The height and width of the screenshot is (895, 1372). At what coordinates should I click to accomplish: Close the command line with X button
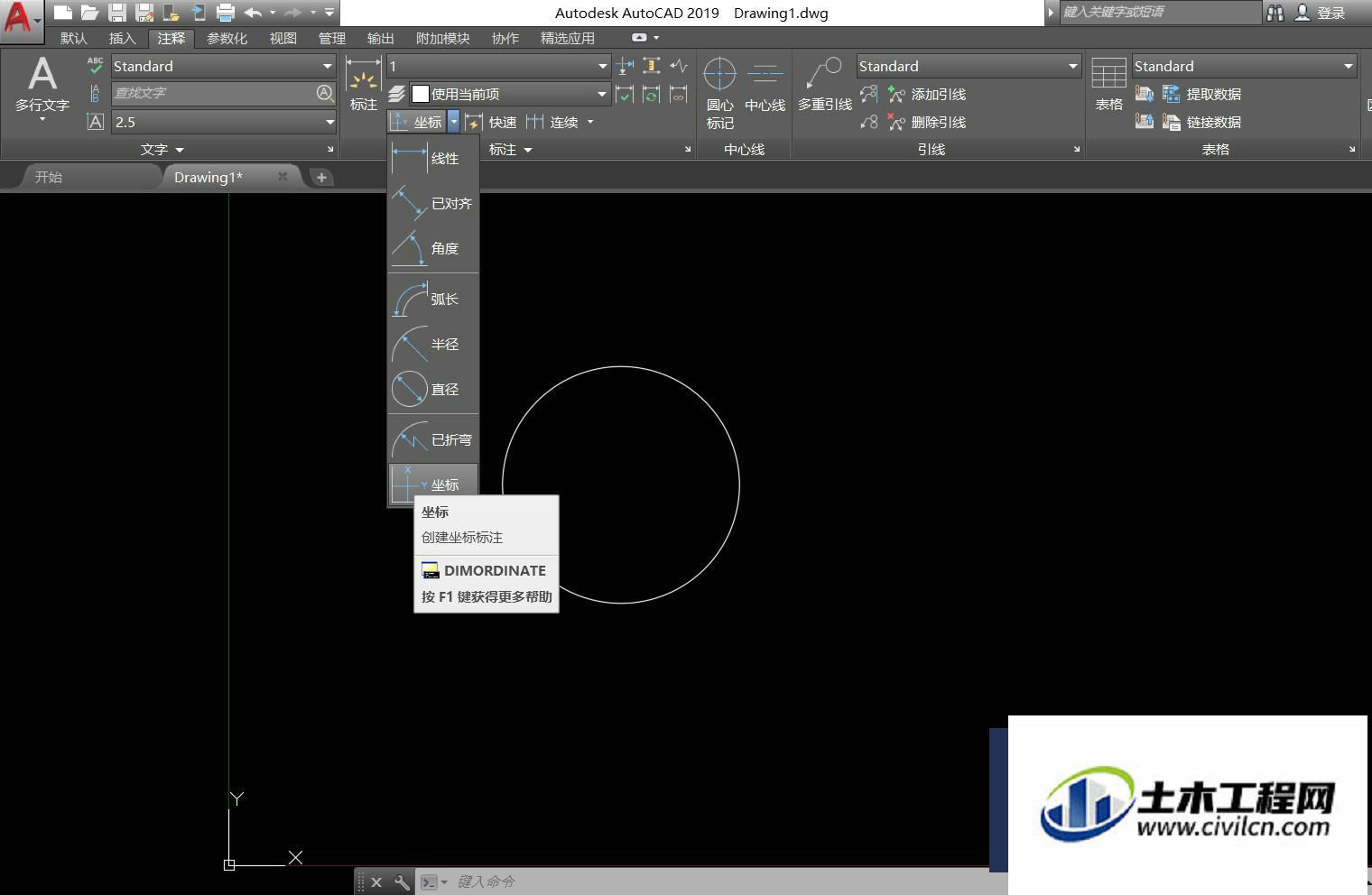[x=376, y=881]
